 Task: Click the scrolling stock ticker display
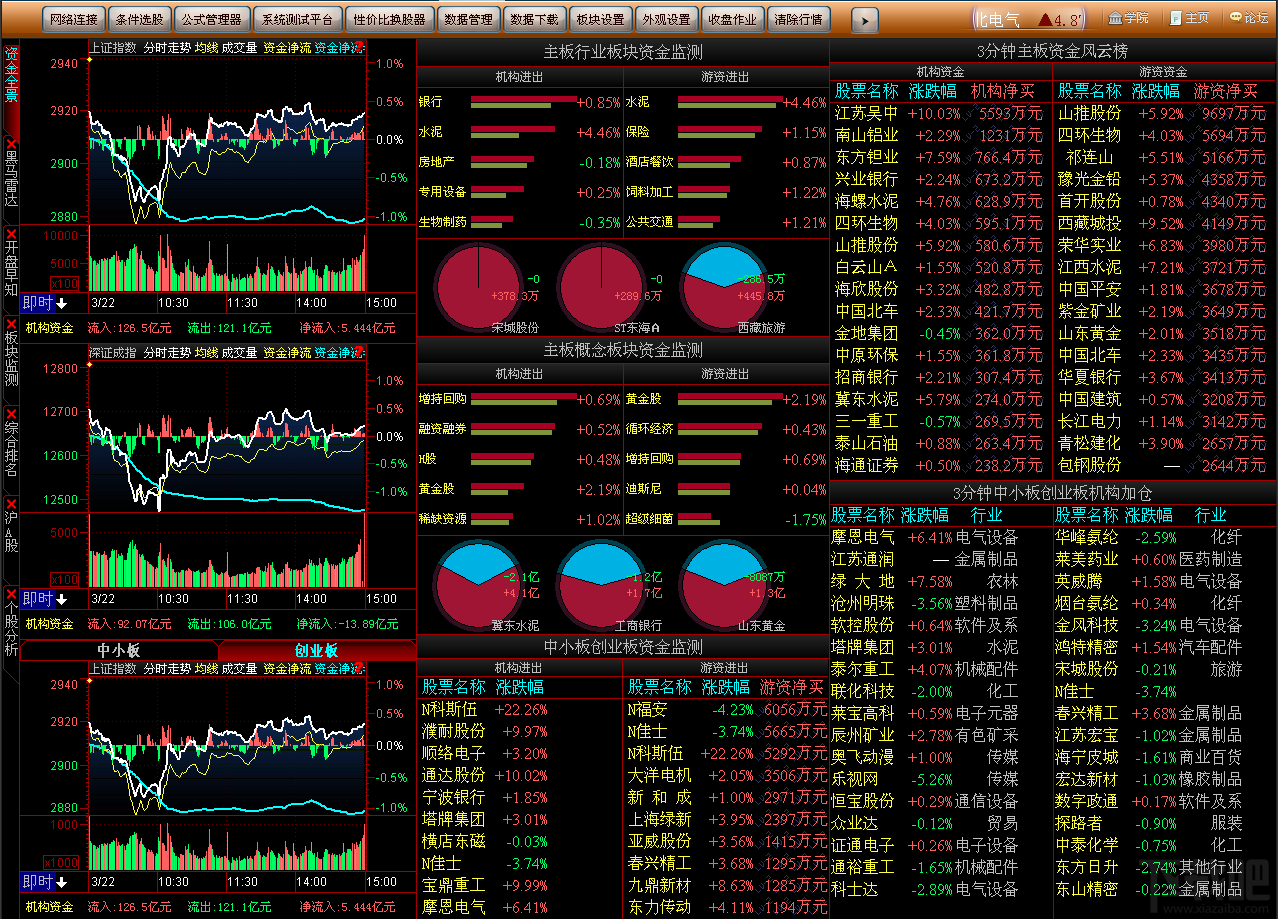(x=1030, y=19)
